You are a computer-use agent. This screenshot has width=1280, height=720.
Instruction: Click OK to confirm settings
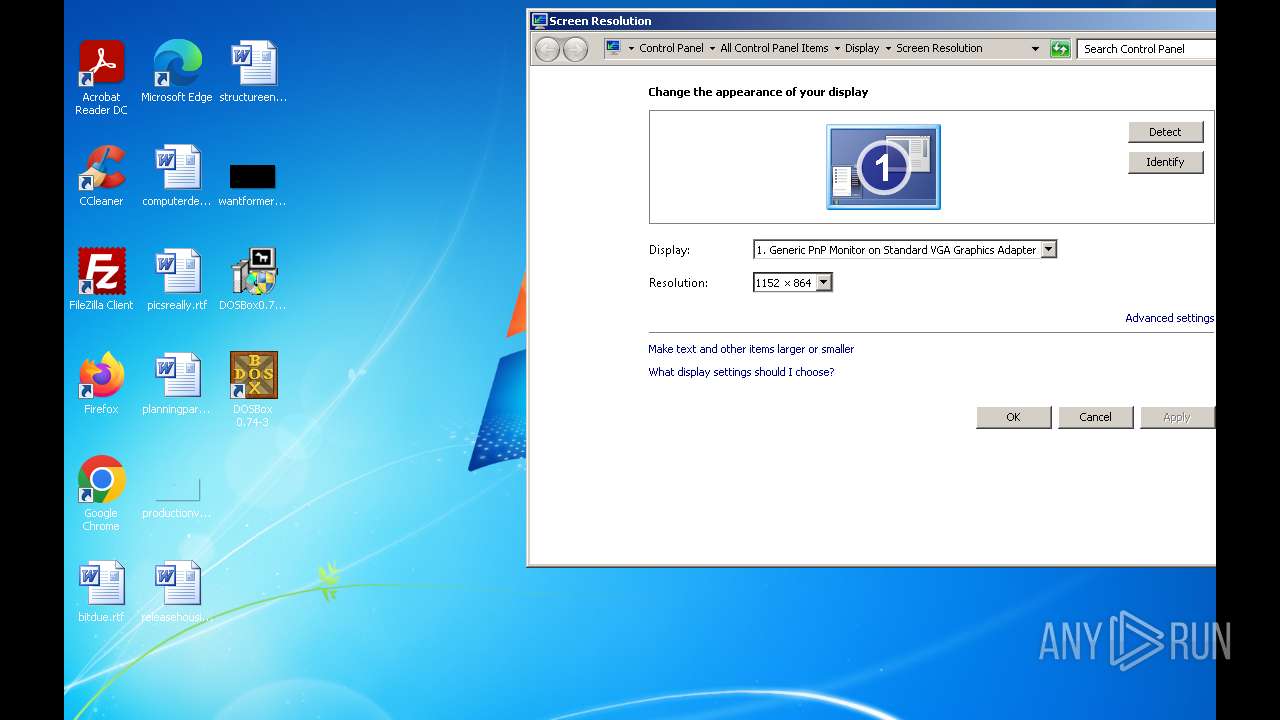pos(1013,417)
